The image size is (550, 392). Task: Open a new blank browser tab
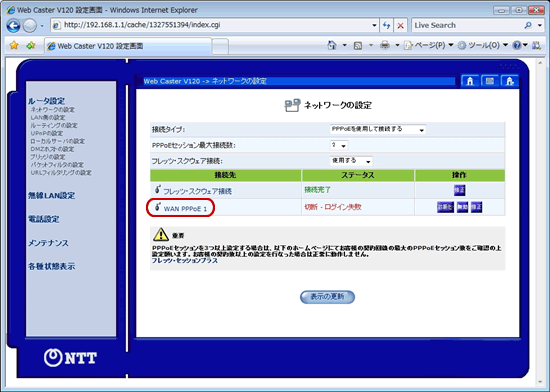pyautogui.click(x=220, y=47)
